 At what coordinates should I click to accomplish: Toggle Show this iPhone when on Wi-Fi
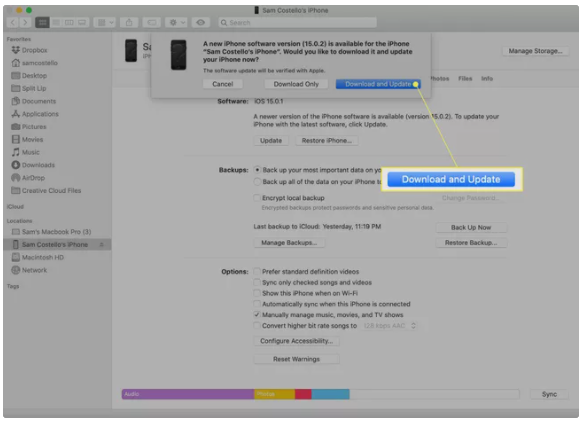(257, 293)
